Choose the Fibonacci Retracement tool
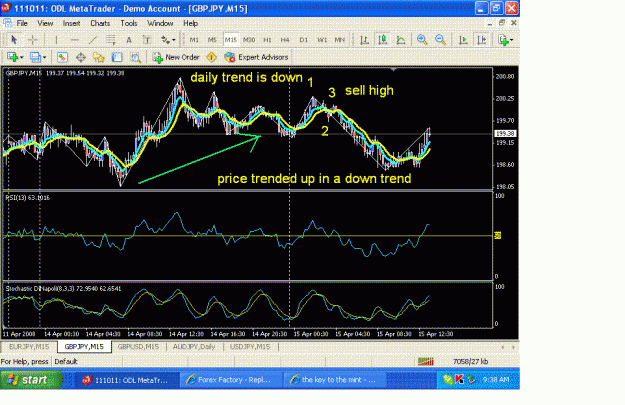 point(111,40)
